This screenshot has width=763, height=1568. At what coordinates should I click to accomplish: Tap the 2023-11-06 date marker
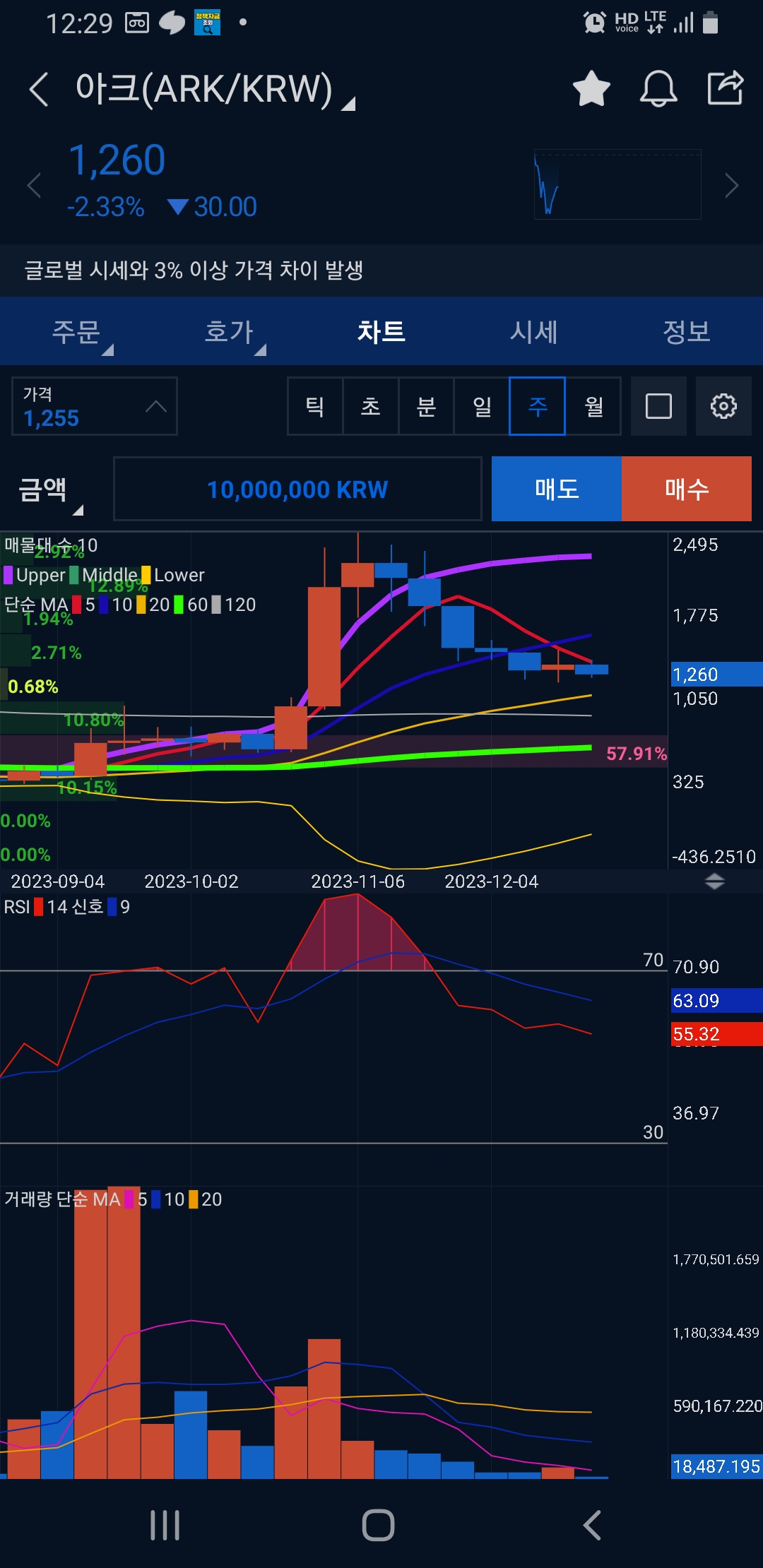pyautogui.click(x=357, y=881)
